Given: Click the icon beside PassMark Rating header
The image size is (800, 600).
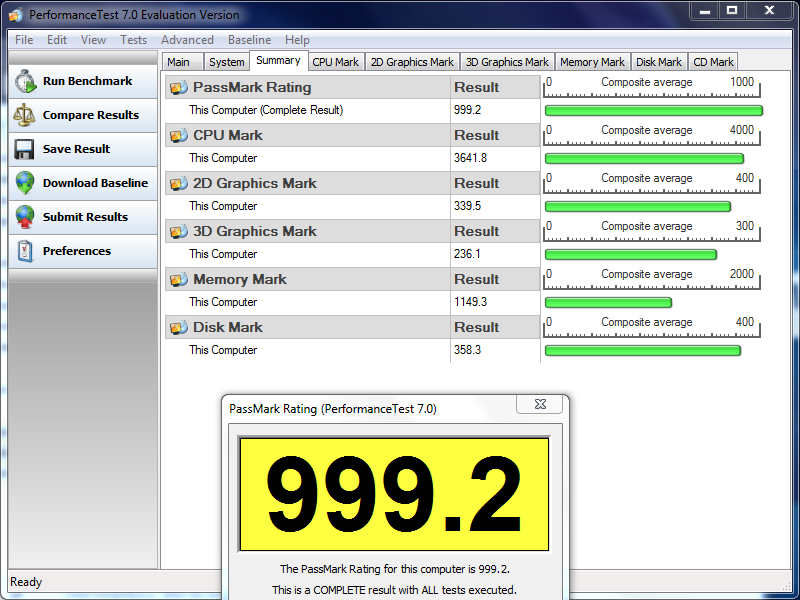Looking at the screenshot, I should (x=179, y=87).
